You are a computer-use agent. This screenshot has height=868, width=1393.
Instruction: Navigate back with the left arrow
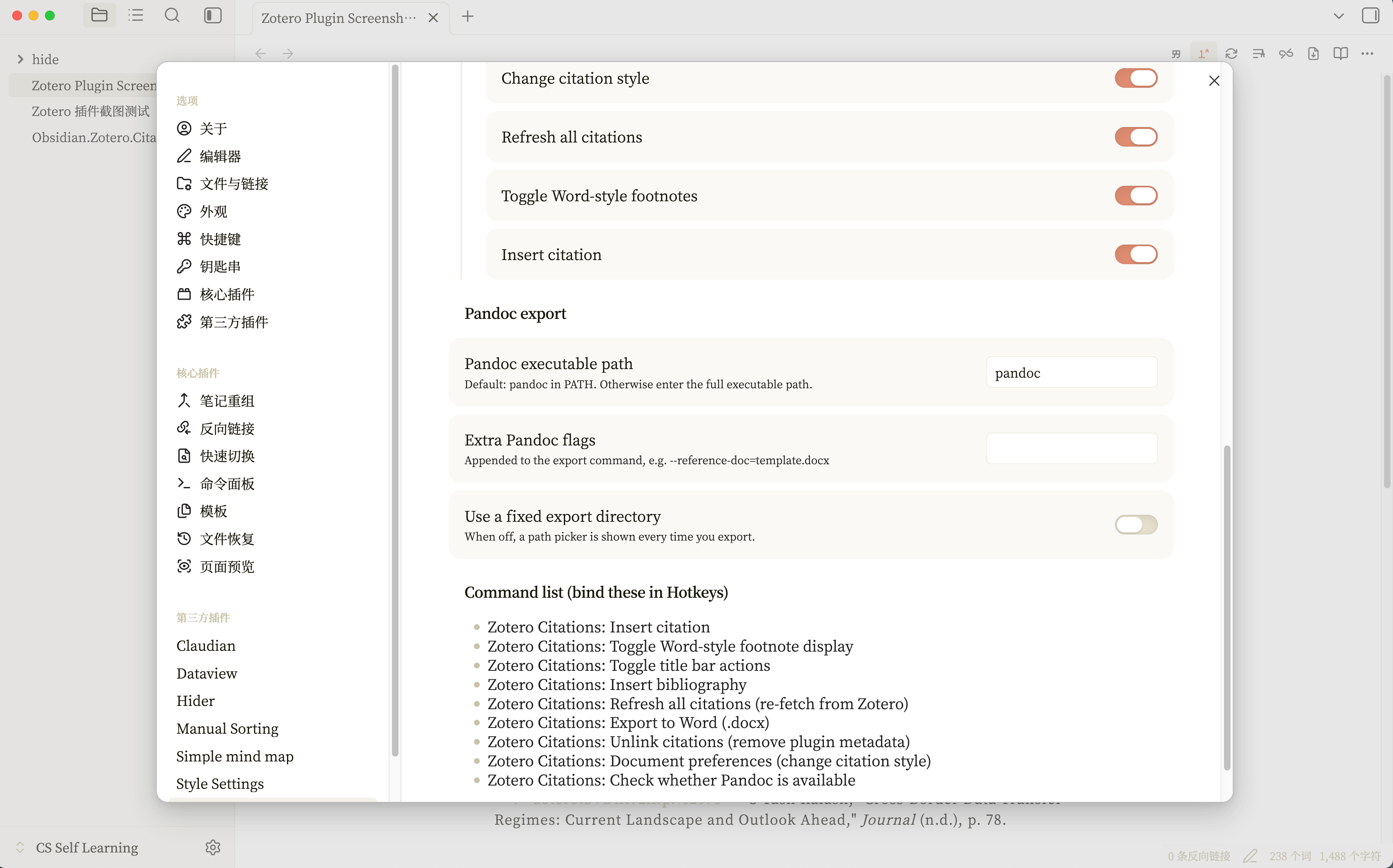(x=260, y=53)
